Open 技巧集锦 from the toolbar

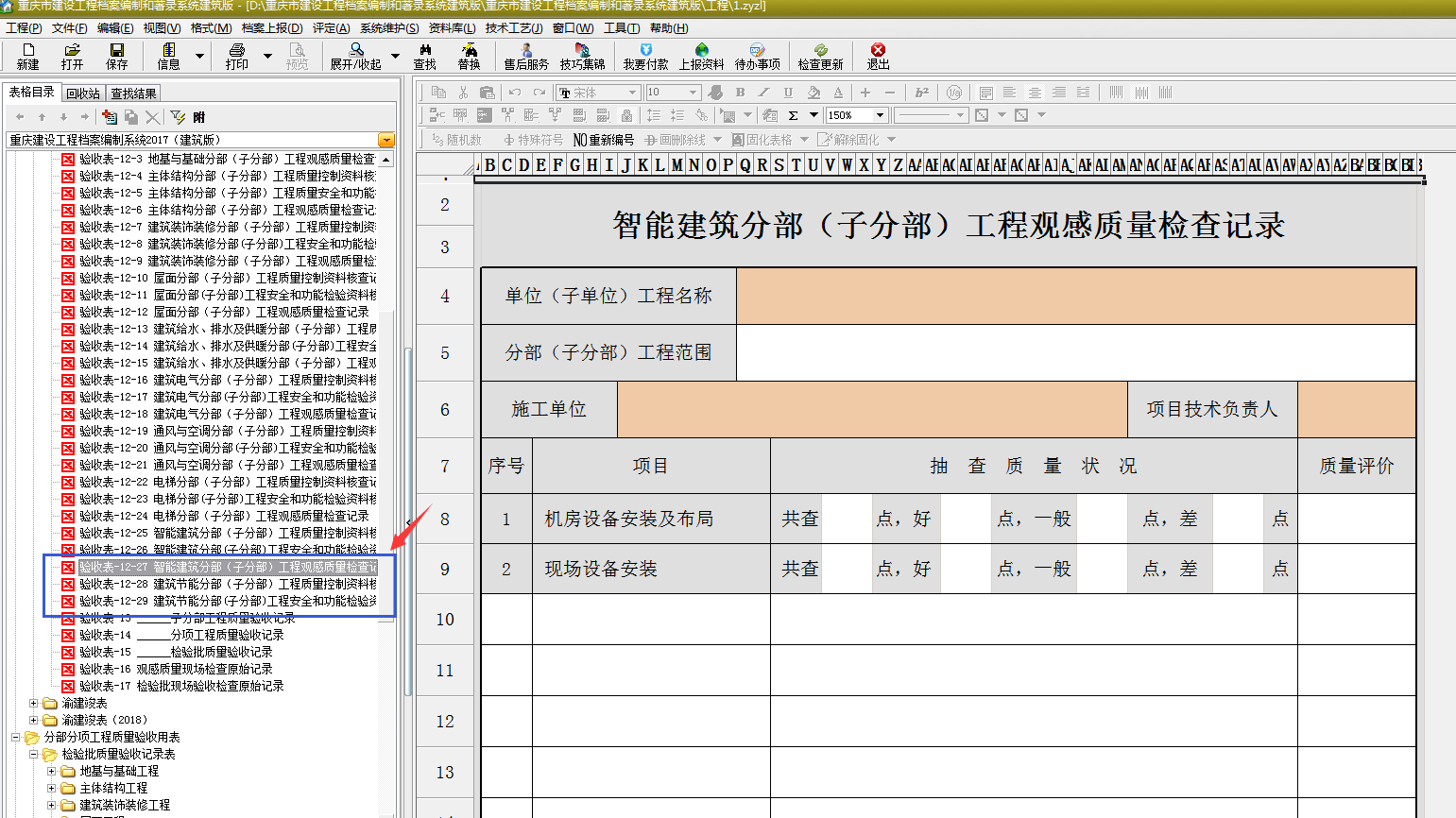click(x=582, y=57)
